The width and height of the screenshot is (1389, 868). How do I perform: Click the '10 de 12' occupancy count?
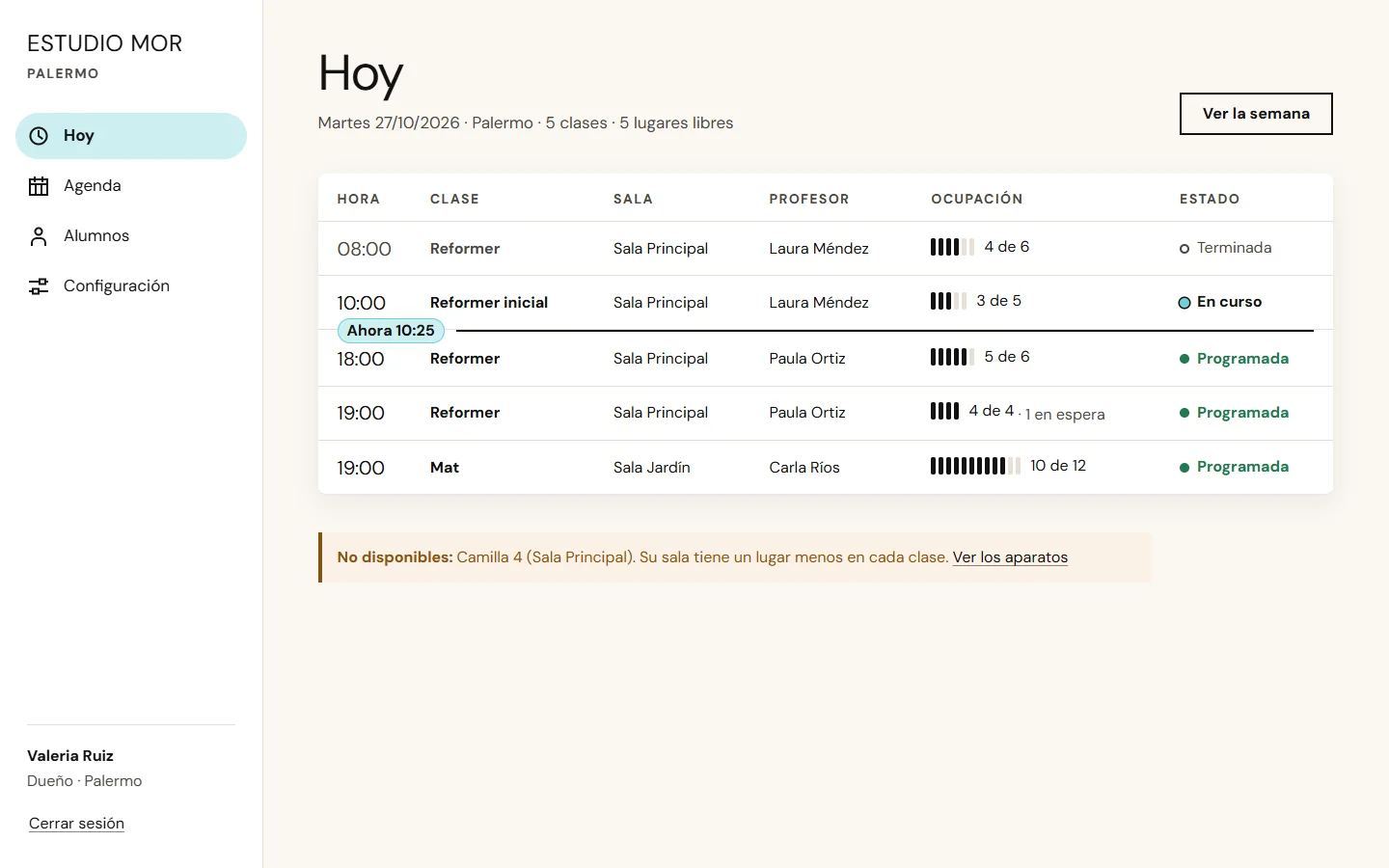pyautogui.click(x=1058, y=466)
